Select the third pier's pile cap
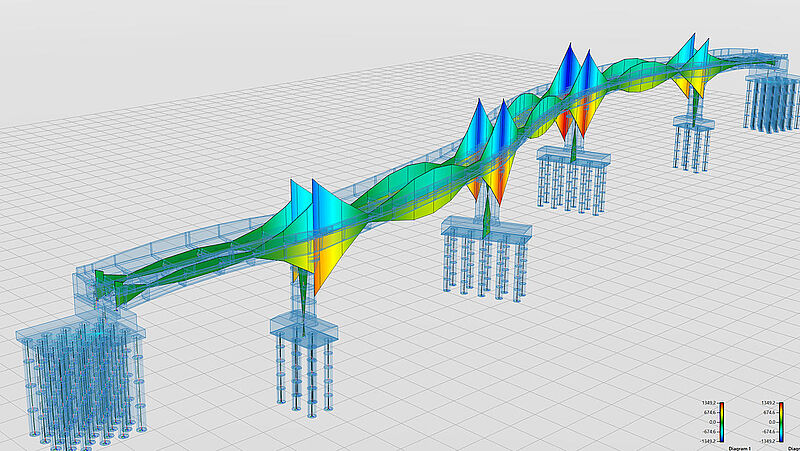 point(573,156)
